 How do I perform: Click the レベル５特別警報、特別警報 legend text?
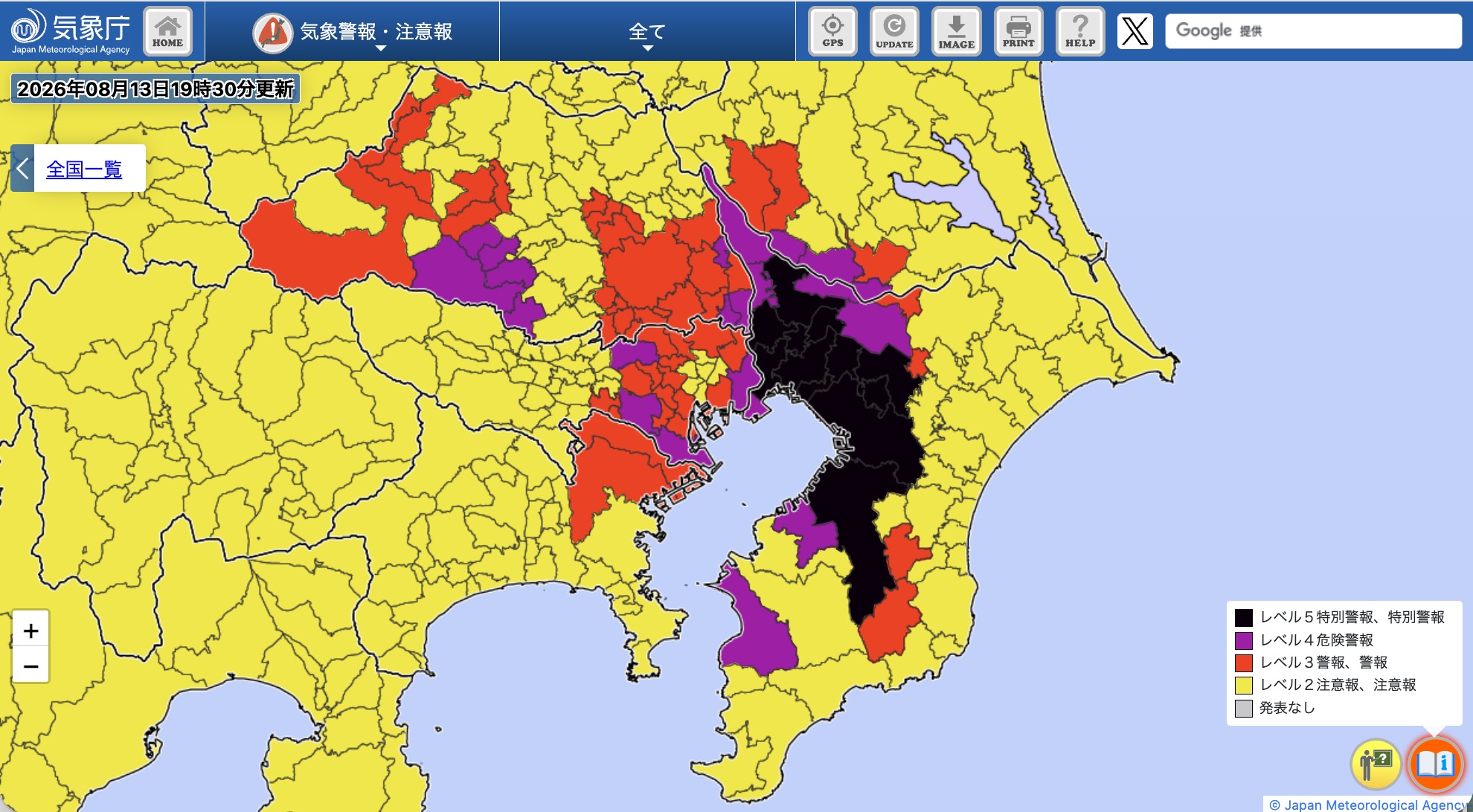1352,617
